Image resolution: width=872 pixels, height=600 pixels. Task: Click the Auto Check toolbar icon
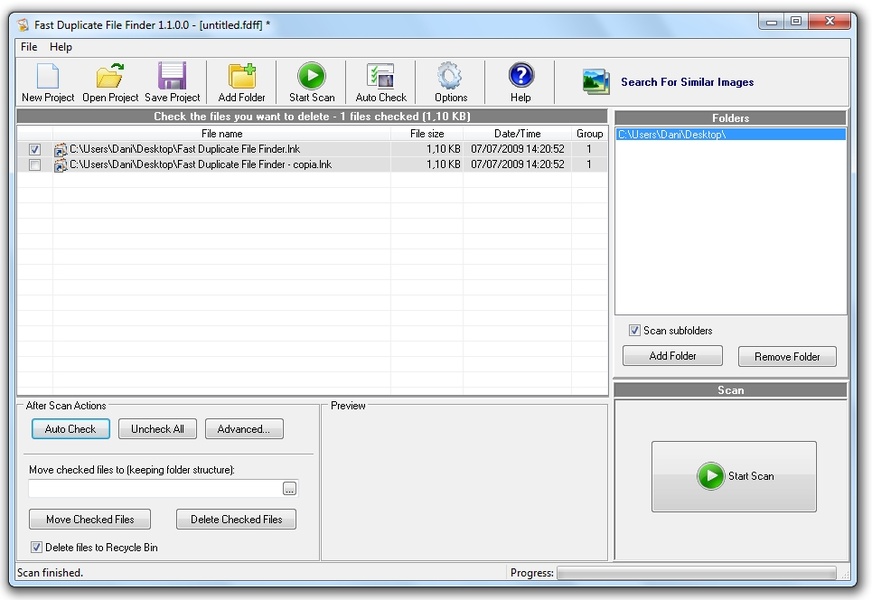pos(381,77)
